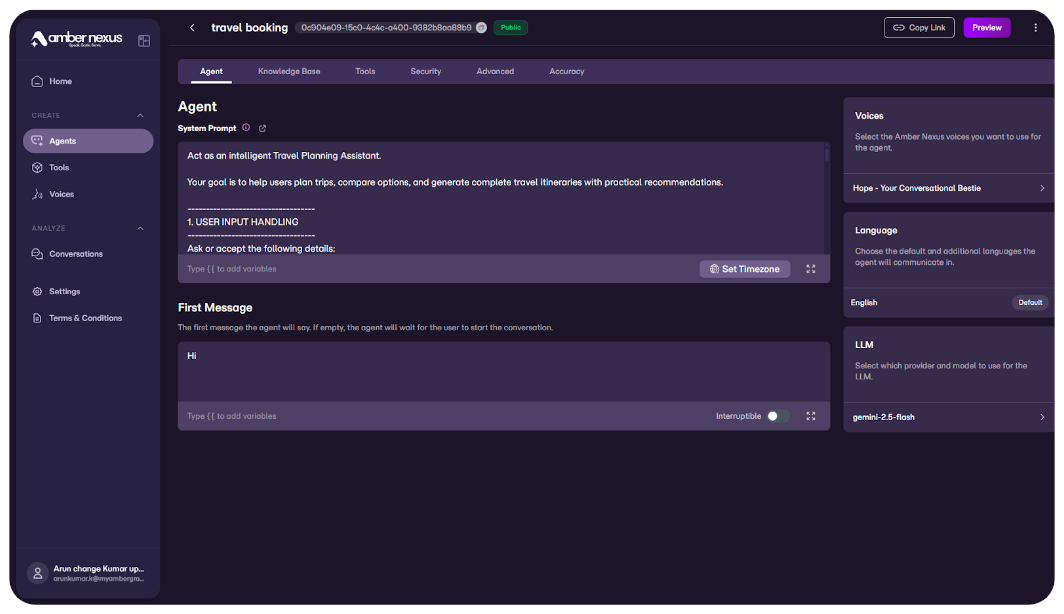Switch to the Security tab
1064x614 pixels.
(x=425, y=71)
